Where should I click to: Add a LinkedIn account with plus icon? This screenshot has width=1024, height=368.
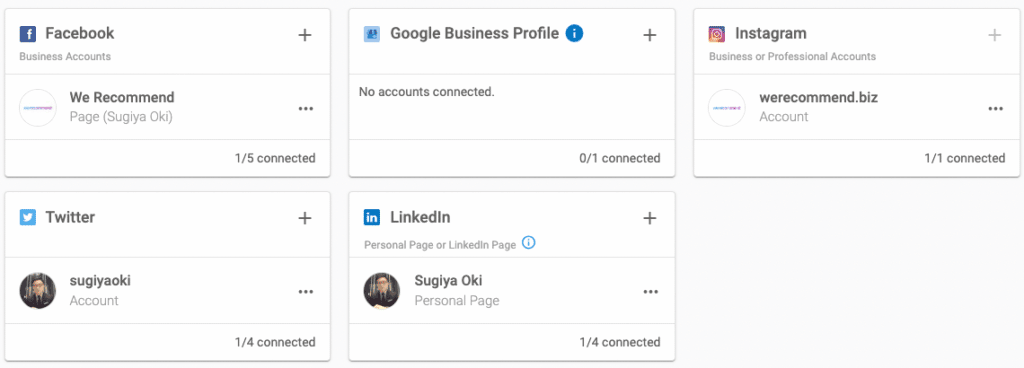click(649, 218)
